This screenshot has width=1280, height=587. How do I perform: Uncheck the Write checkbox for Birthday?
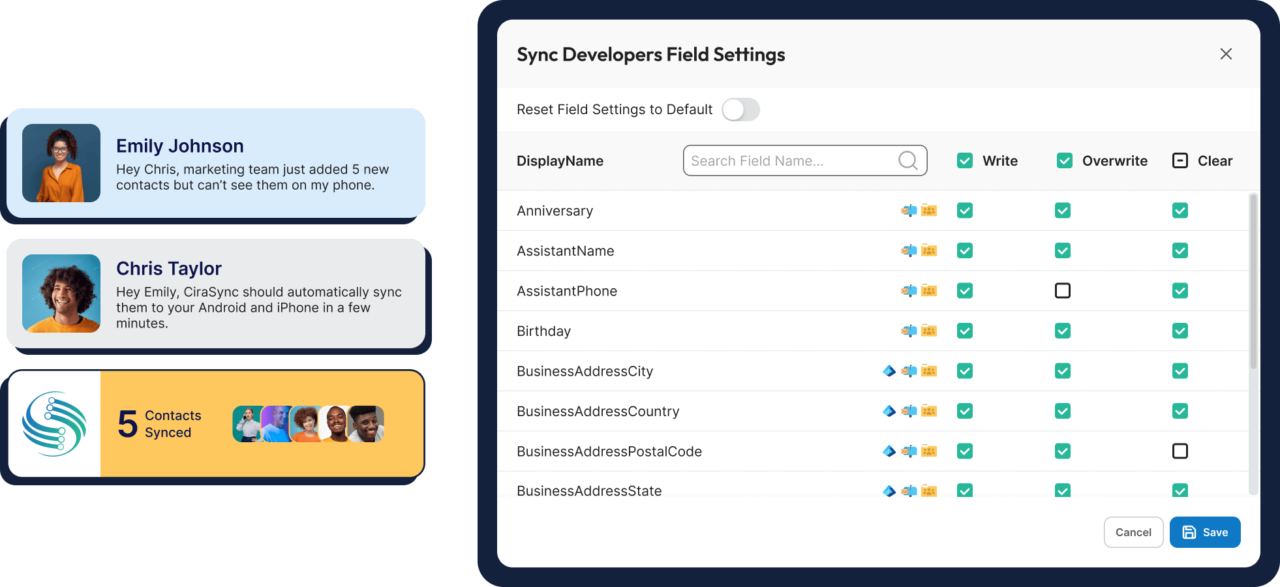click(x=964, y=330)
